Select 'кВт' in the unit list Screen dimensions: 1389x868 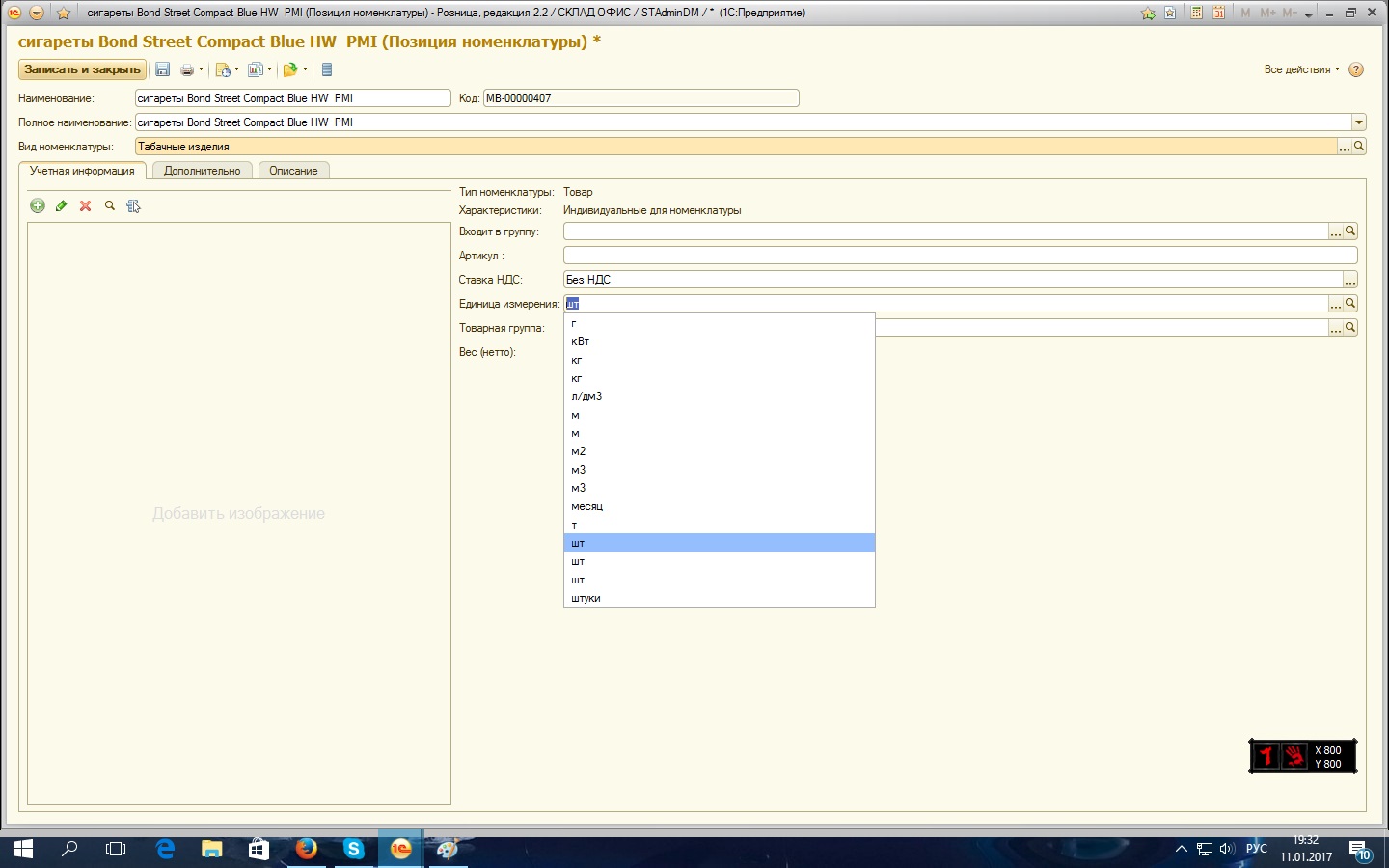pos(719,341)
